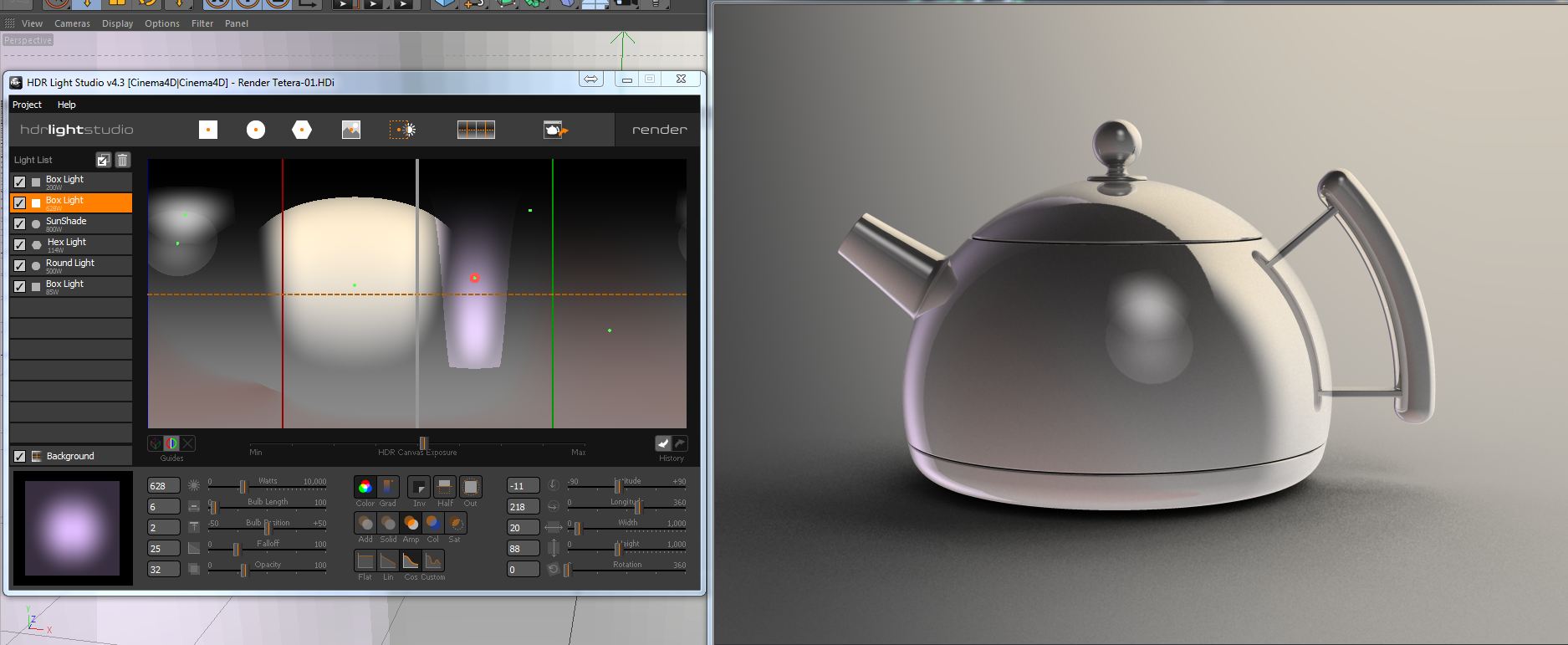Click the Longitude value field showing 218
1568x645 pixels.
(x=524, y=507)
